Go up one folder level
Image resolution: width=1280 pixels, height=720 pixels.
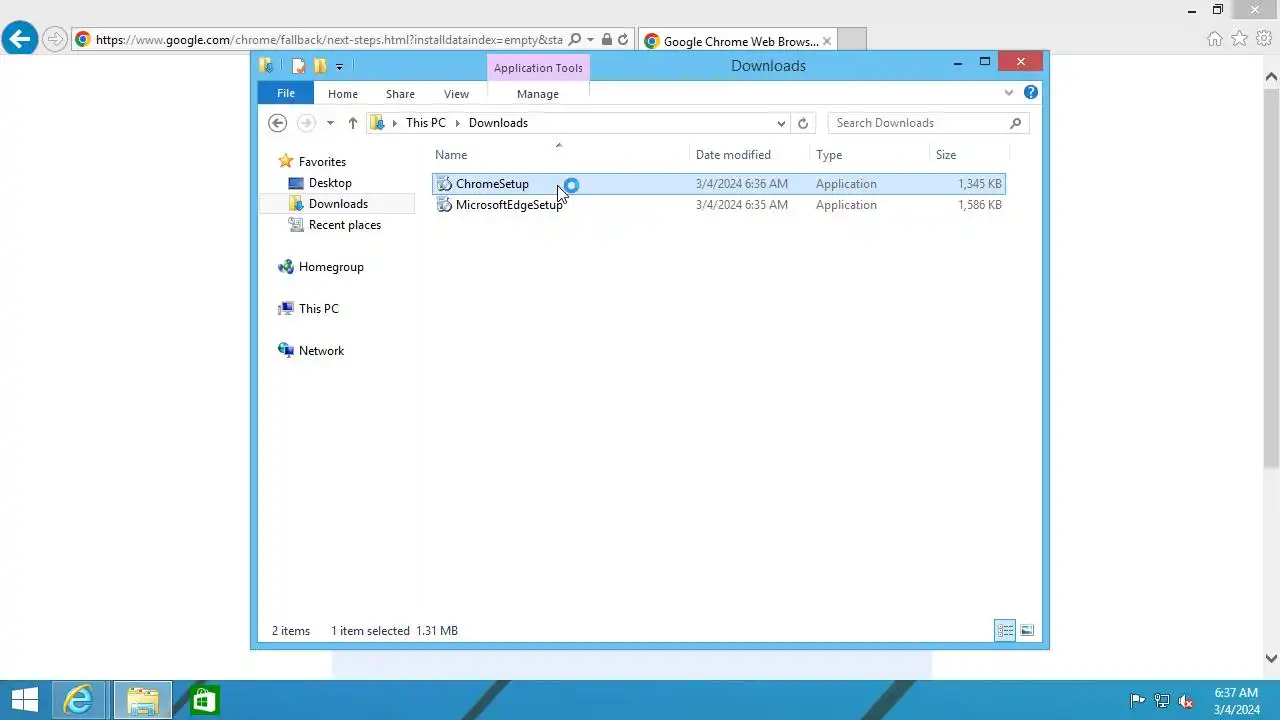pos(352,123)
